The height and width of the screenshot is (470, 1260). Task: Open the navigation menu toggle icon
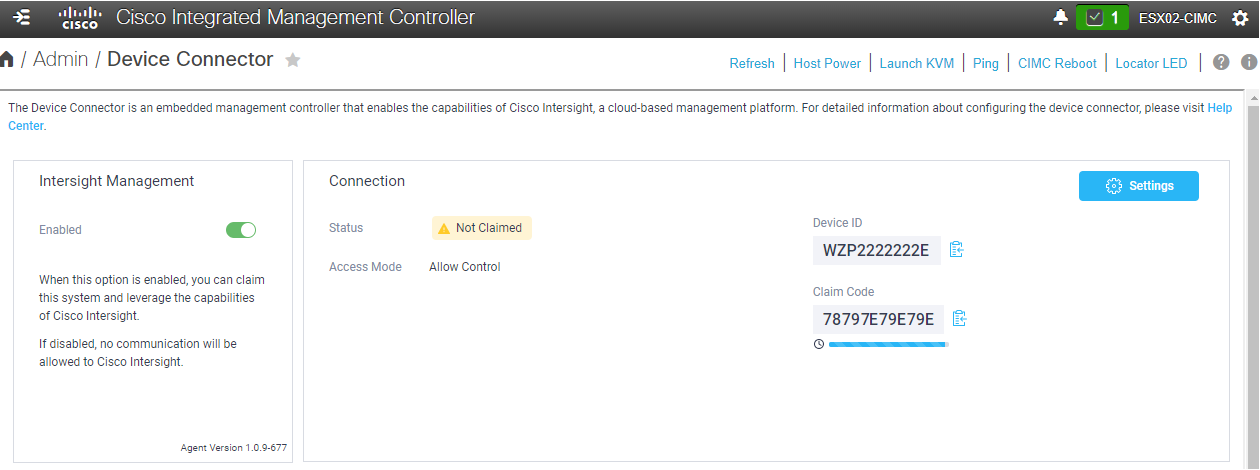[x=23, y=17]
